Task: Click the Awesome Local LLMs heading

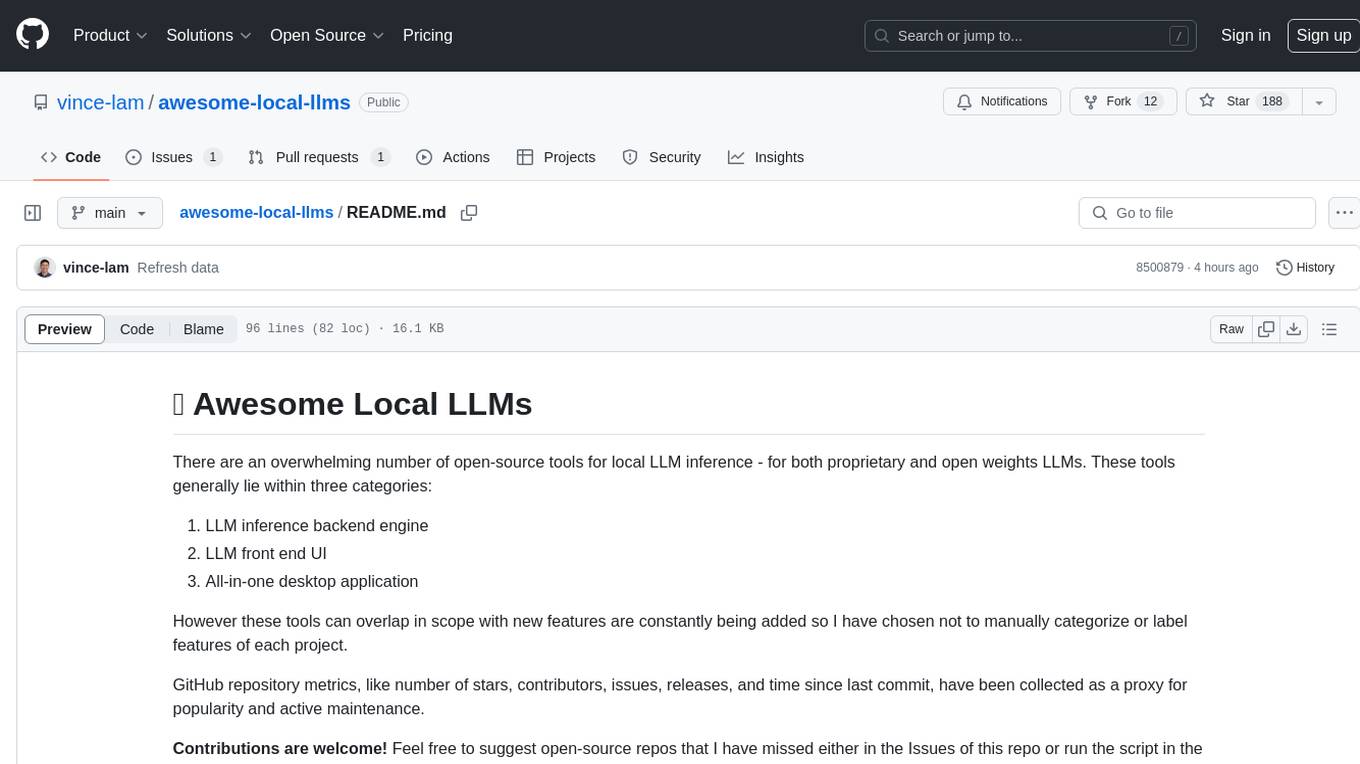Action: 352,404
